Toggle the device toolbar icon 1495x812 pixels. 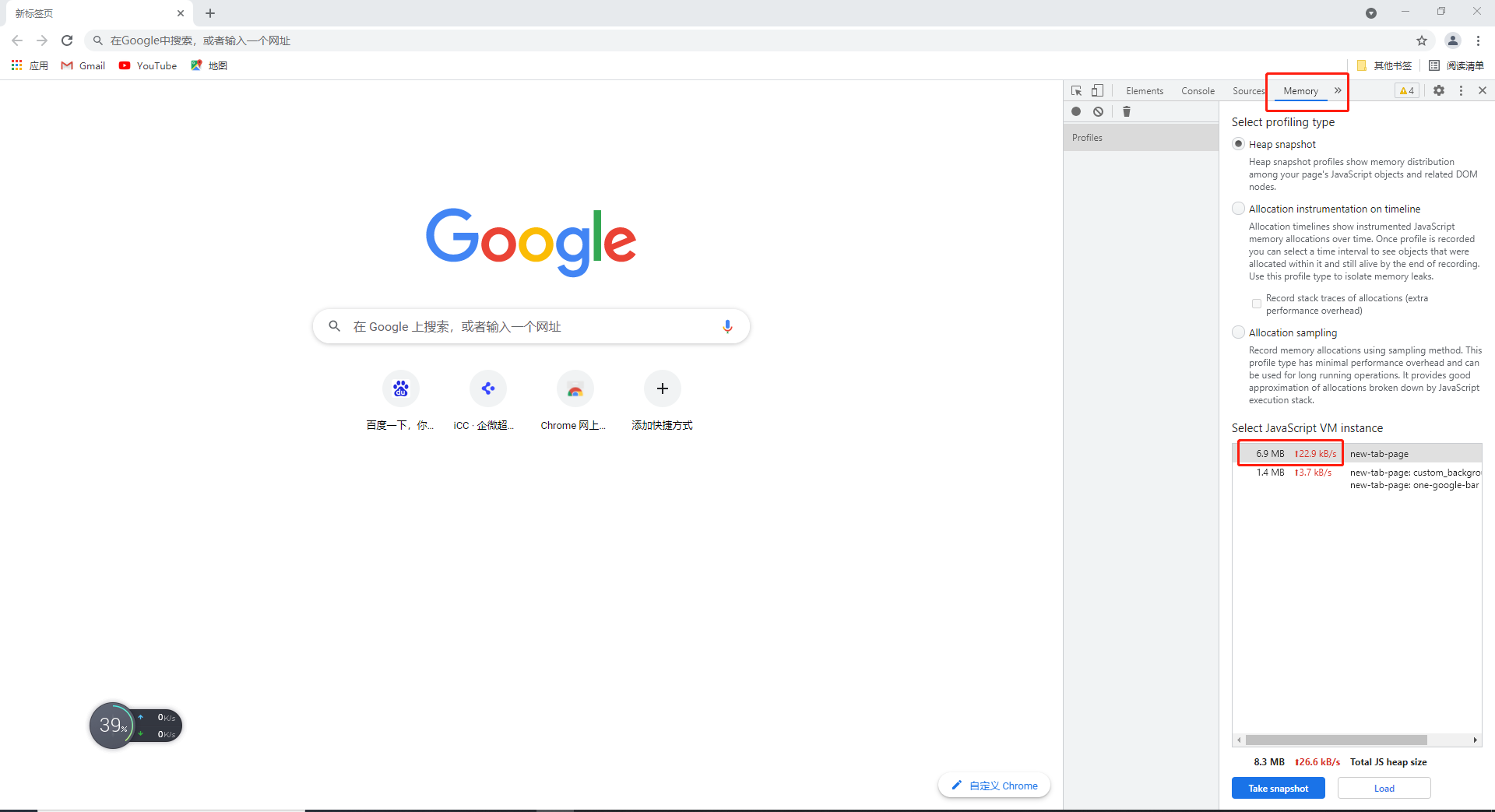coord(1097,91)
